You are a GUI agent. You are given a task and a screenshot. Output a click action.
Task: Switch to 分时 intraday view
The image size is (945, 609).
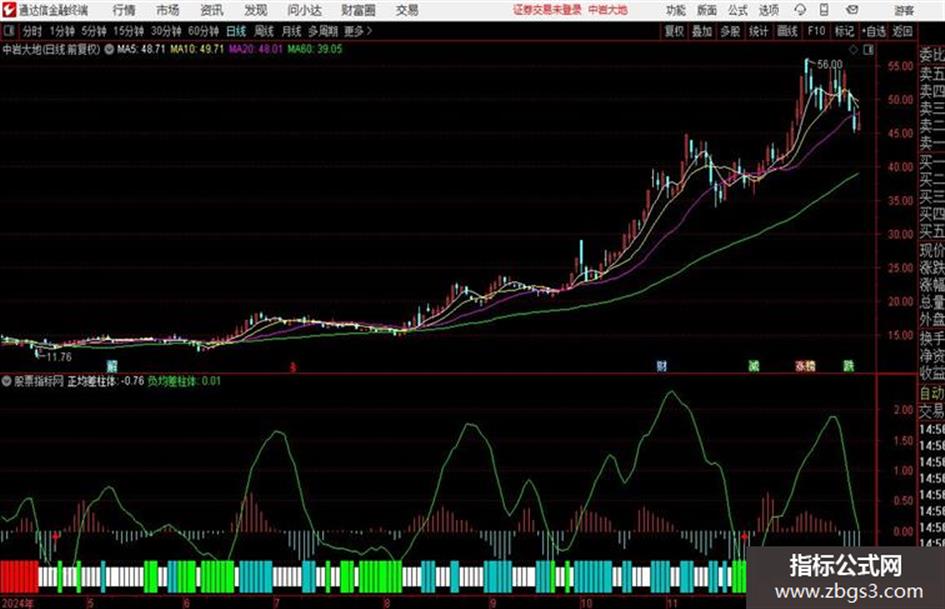point(33,31)
